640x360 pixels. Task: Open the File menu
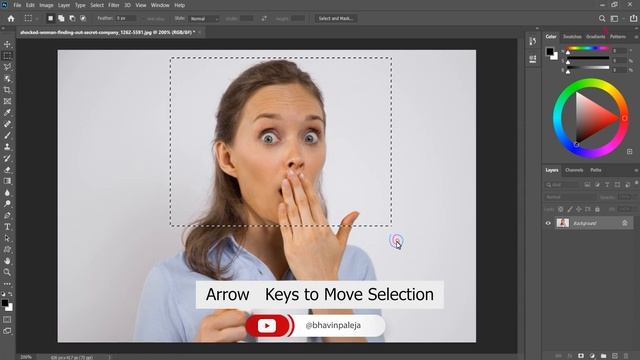point(17,5)
